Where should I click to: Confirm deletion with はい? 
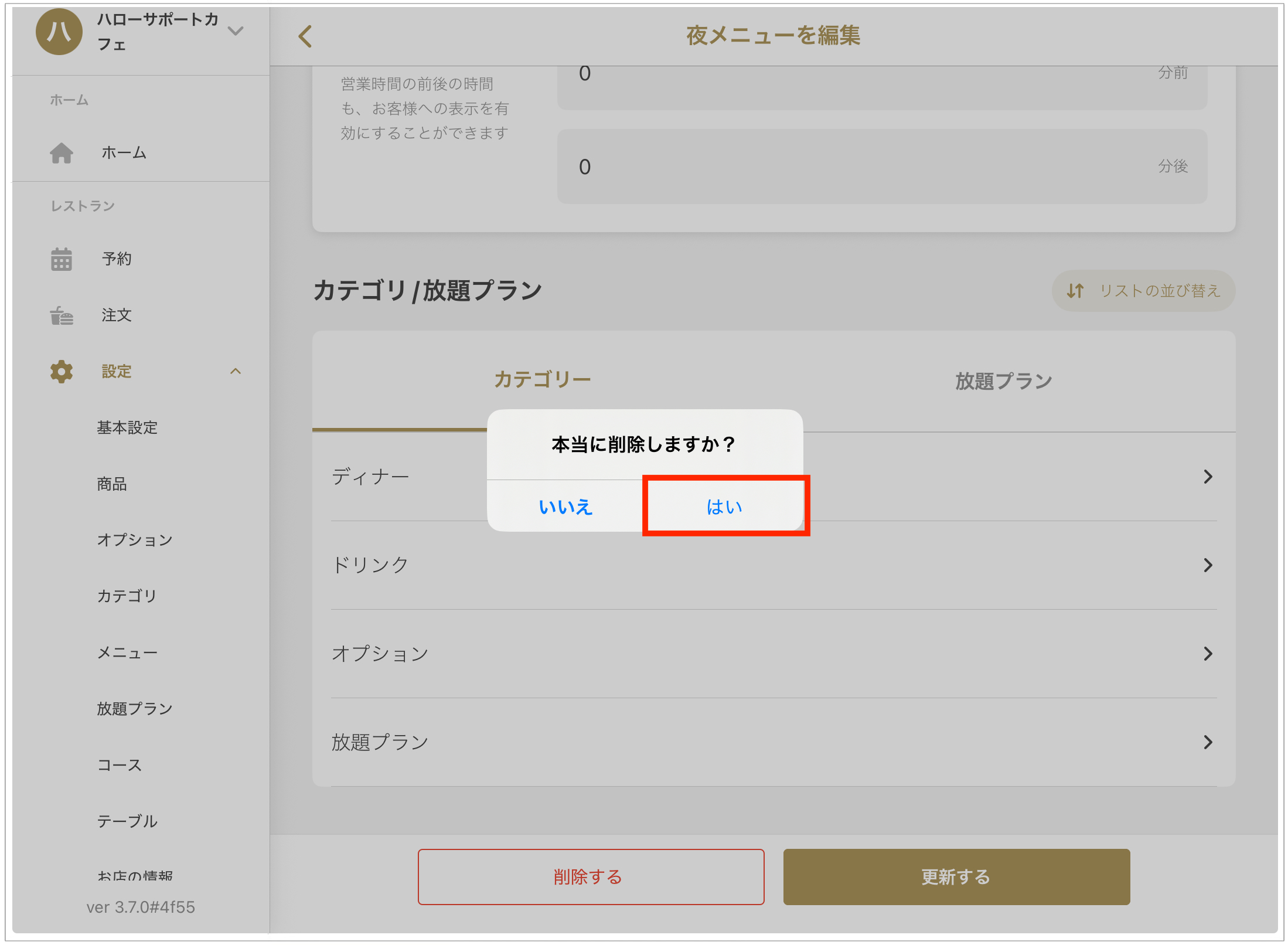724,507
